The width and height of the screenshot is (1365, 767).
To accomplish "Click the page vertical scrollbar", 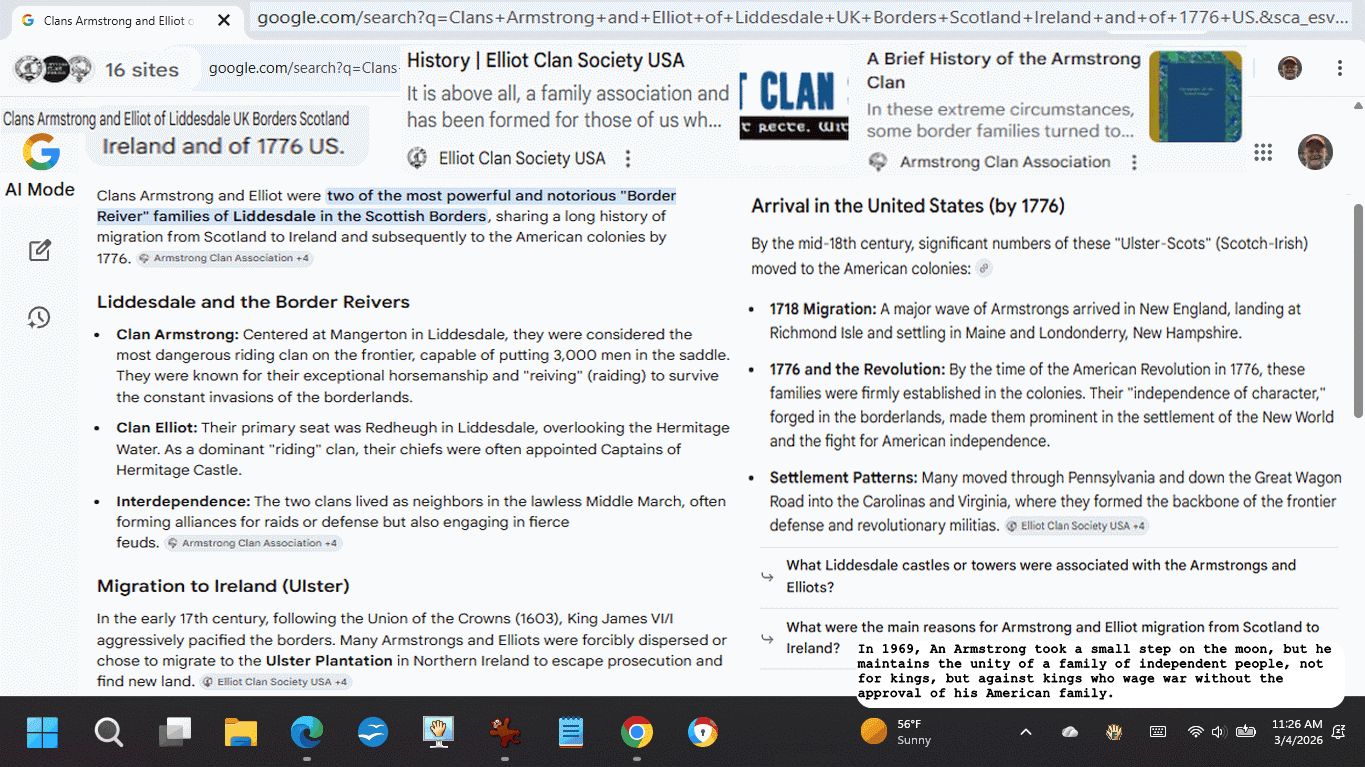I will (1357, 310).
